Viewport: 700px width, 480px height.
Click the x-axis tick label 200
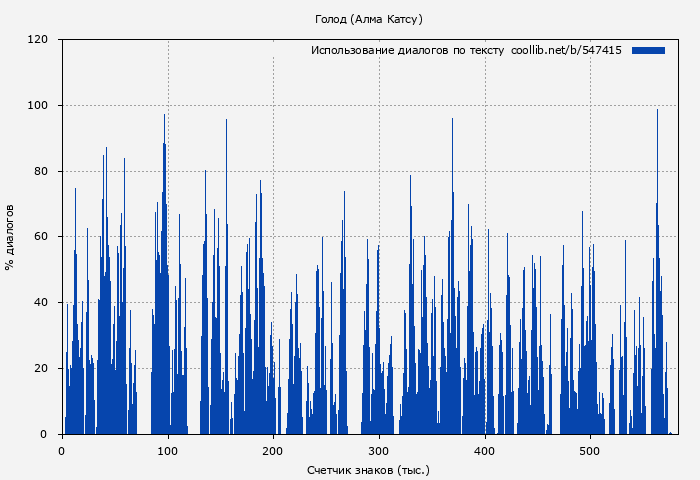coord(273,450)
